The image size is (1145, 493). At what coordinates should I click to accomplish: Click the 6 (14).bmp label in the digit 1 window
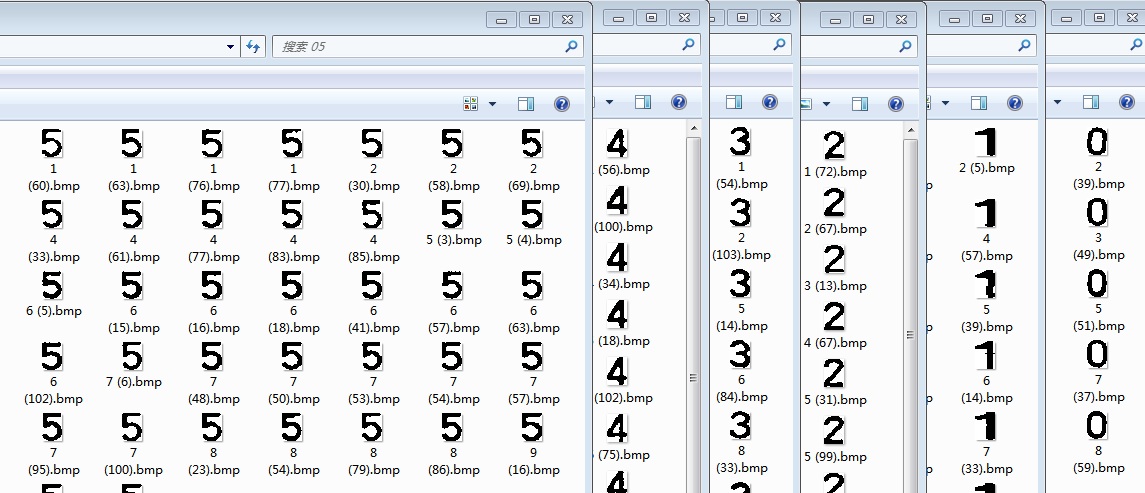click(x=987, y=389)
